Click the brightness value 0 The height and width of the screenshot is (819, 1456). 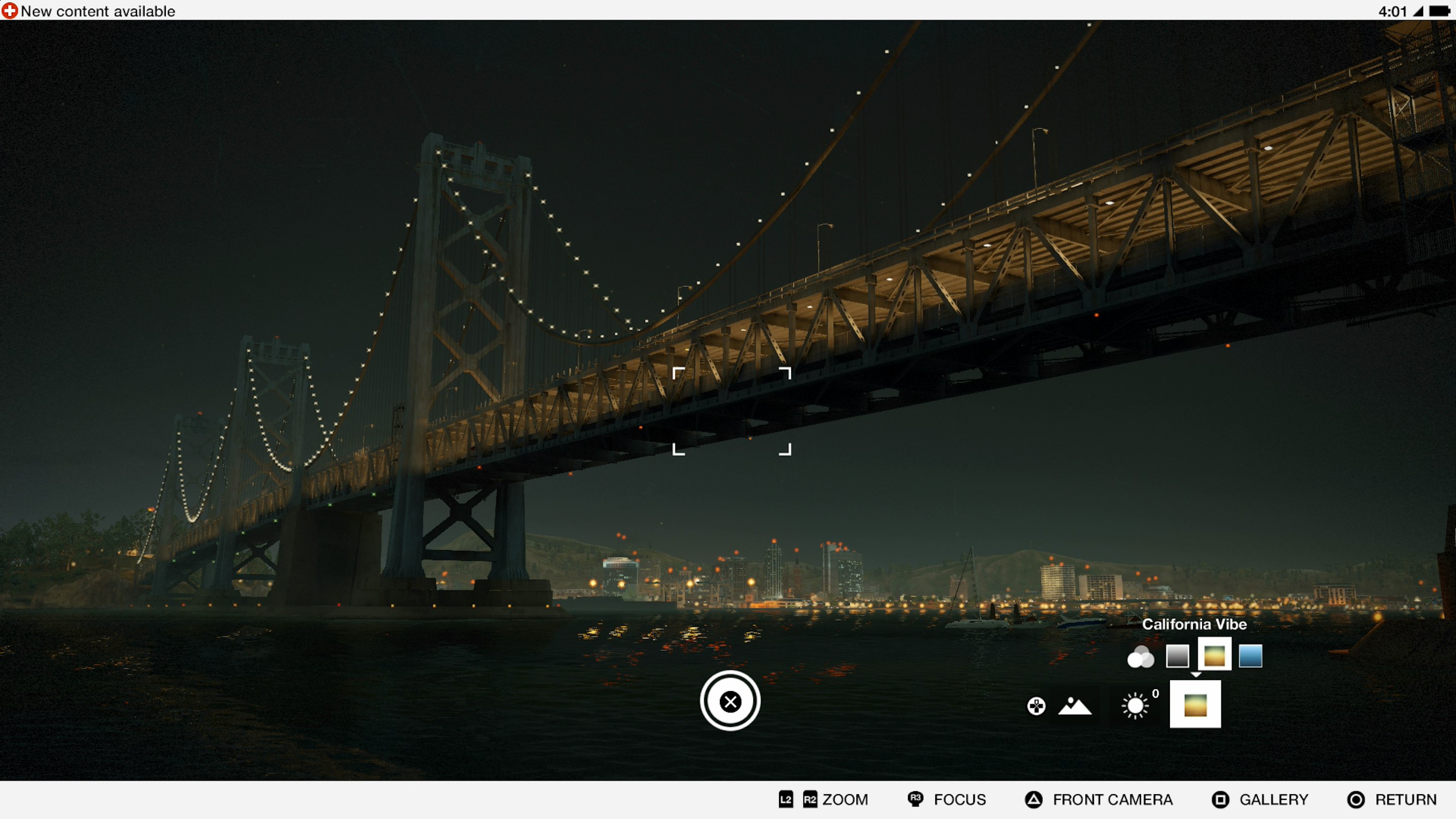click(1155, 694)
